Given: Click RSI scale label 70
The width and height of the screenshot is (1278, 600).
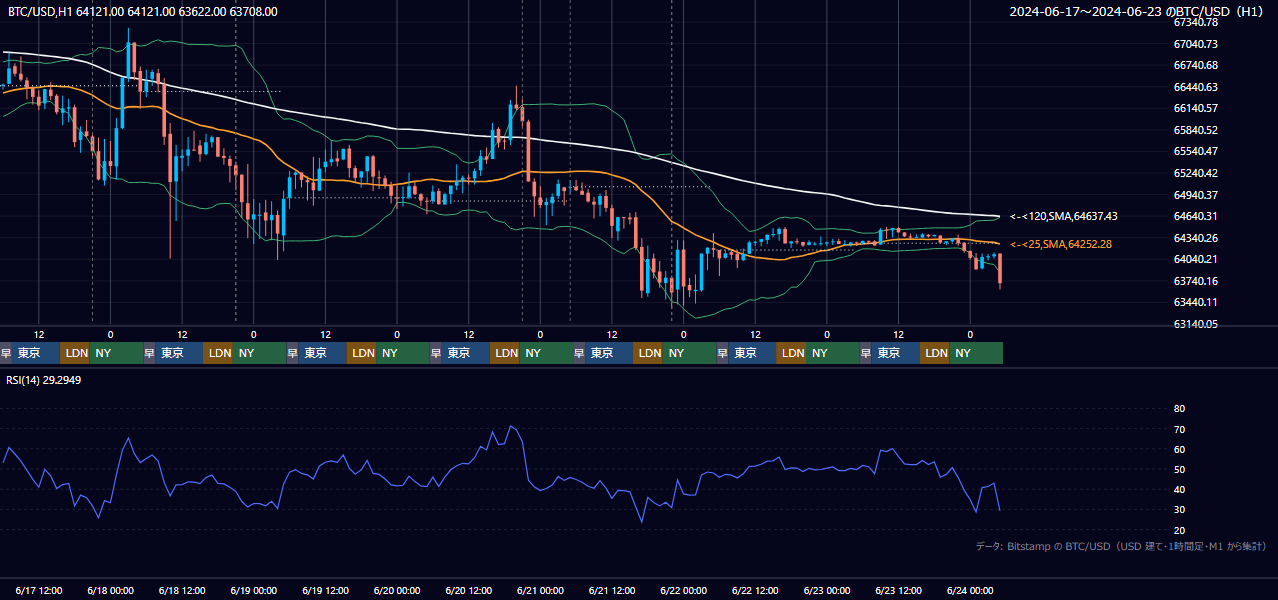Looking at the screenshot, I should [1179, 429].
